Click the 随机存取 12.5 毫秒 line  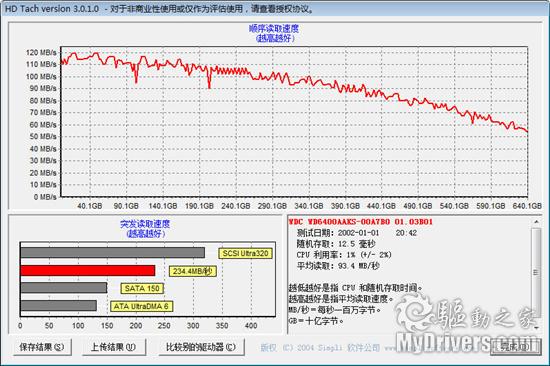coord(336,244)
